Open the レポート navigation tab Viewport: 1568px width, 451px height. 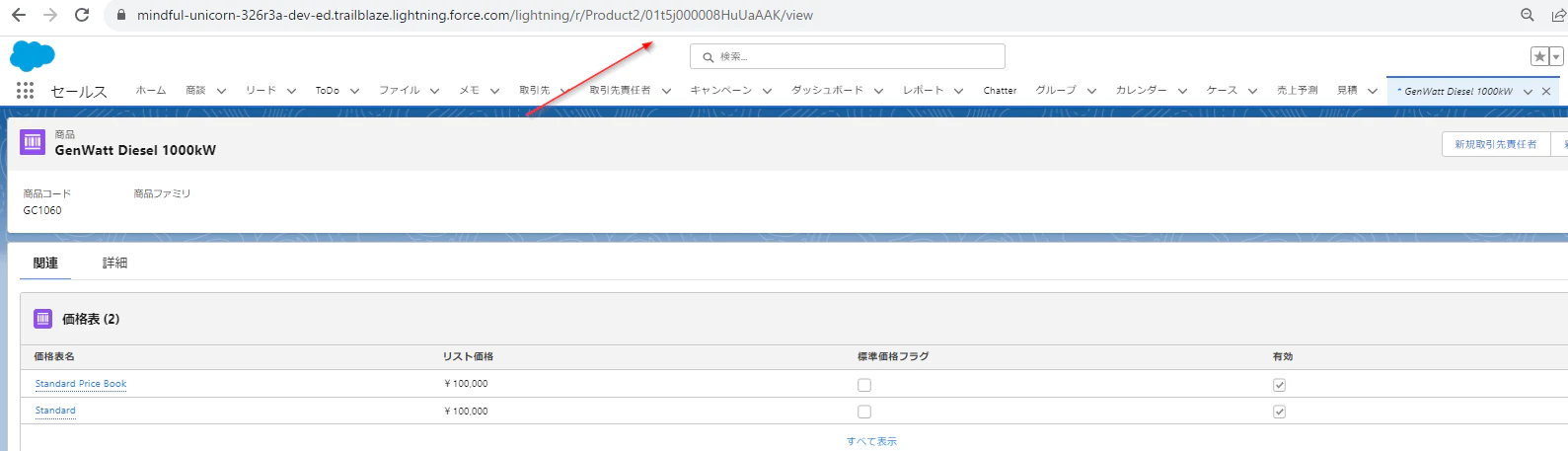[923, 90]
